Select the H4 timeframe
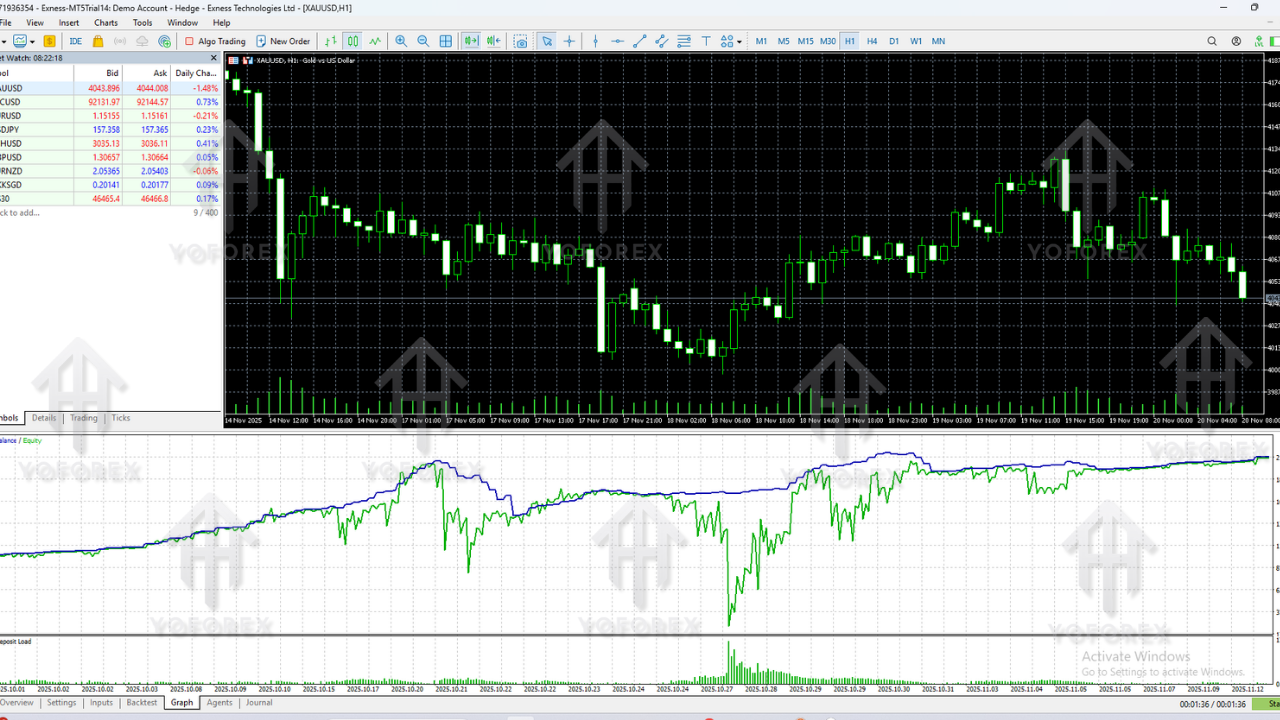This screenshot has width=1280, height=720. 871,41
